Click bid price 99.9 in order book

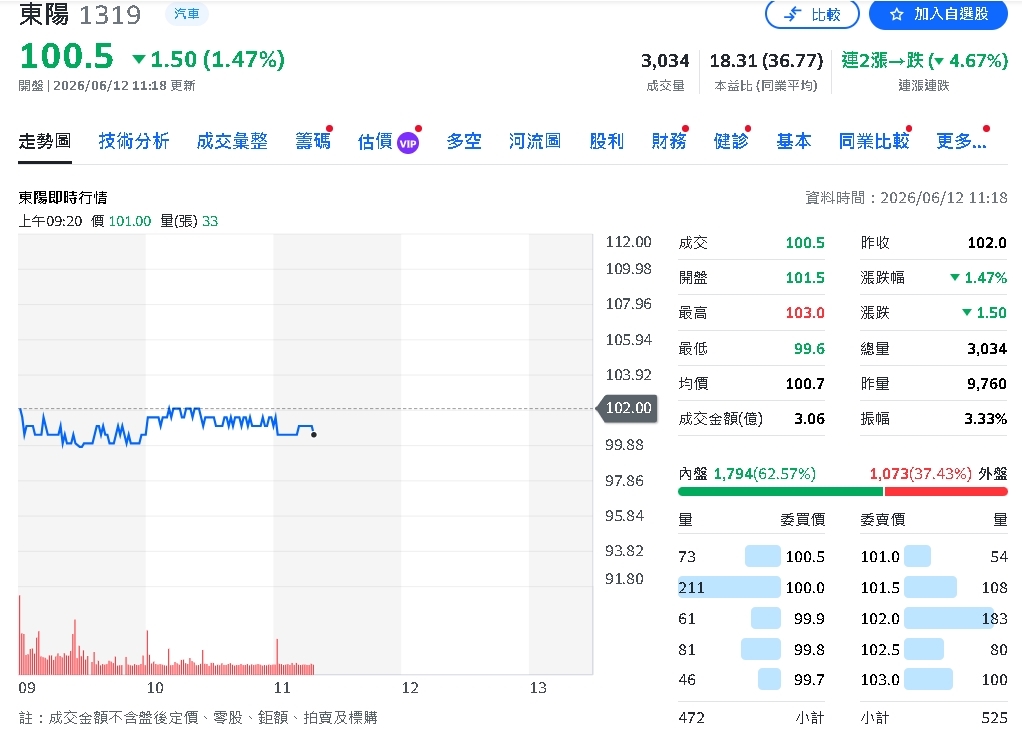(809, 619)
